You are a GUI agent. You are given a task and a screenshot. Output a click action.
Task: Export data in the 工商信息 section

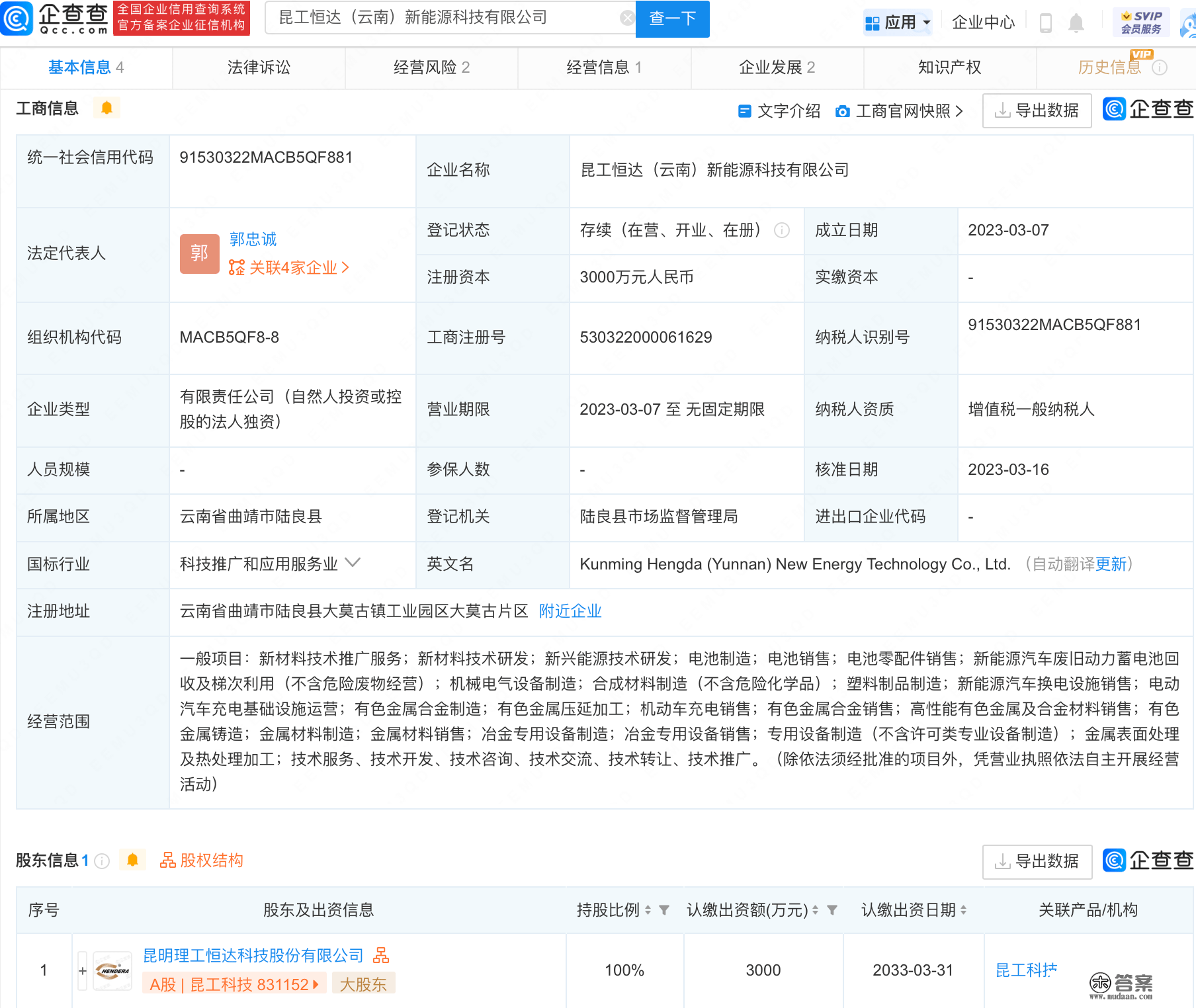[1037, 110]
